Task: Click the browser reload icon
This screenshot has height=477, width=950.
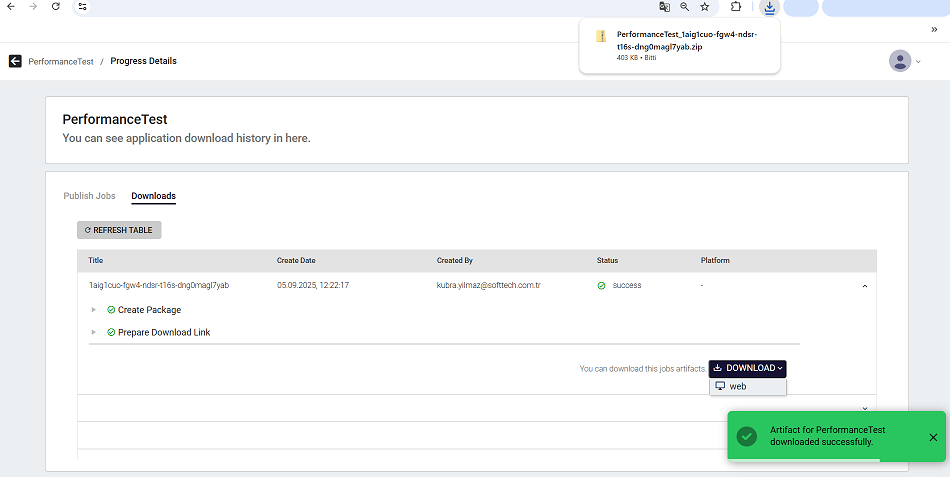Action: 55,6
